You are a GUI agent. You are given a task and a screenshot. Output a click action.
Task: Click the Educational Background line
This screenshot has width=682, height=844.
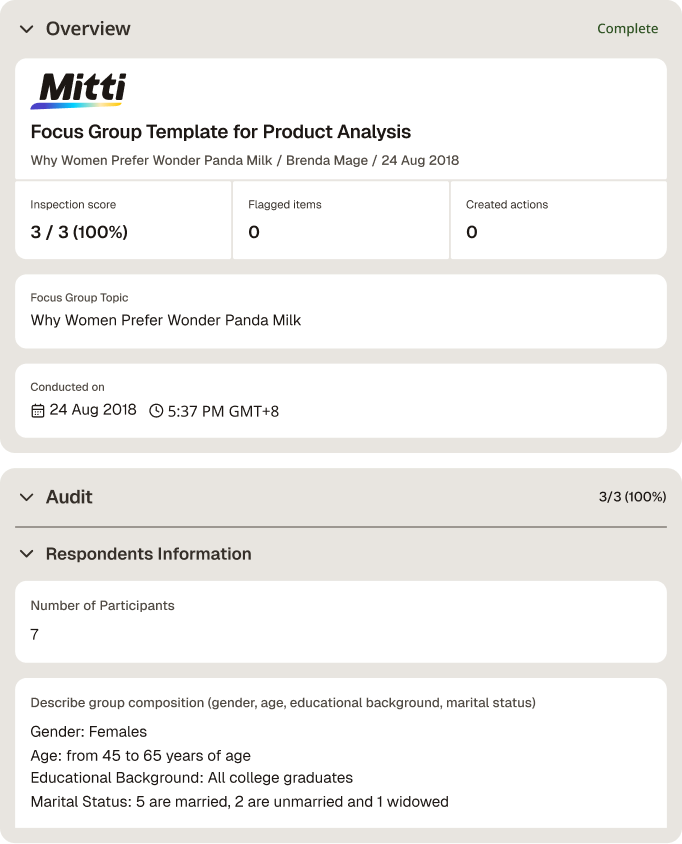tap(192, 778)
